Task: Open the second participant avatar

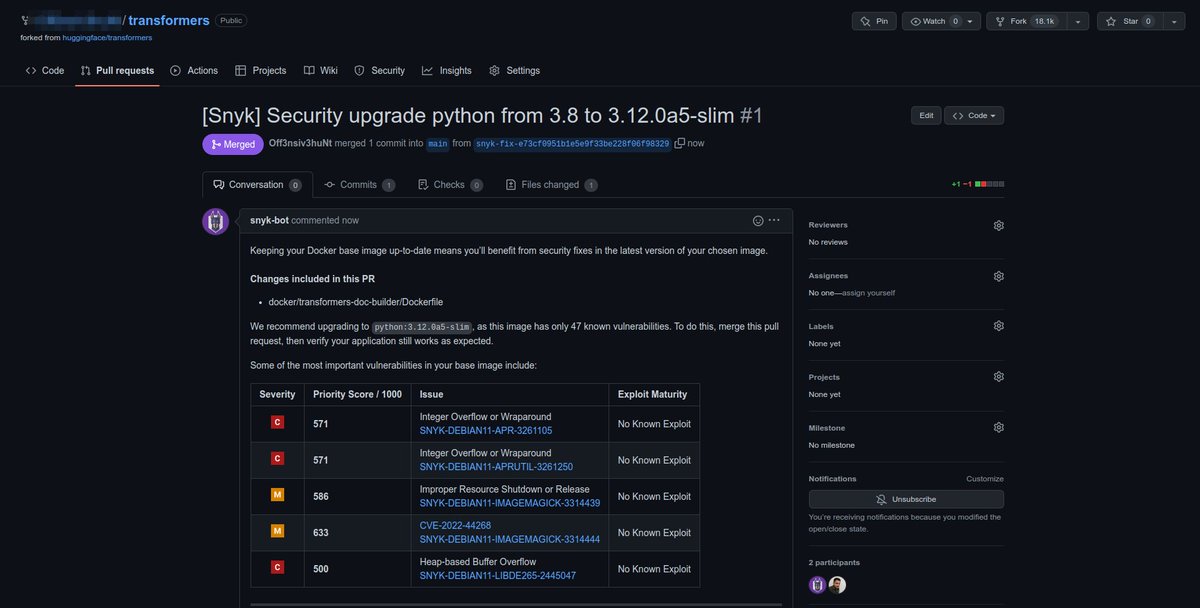Action: 837,585
